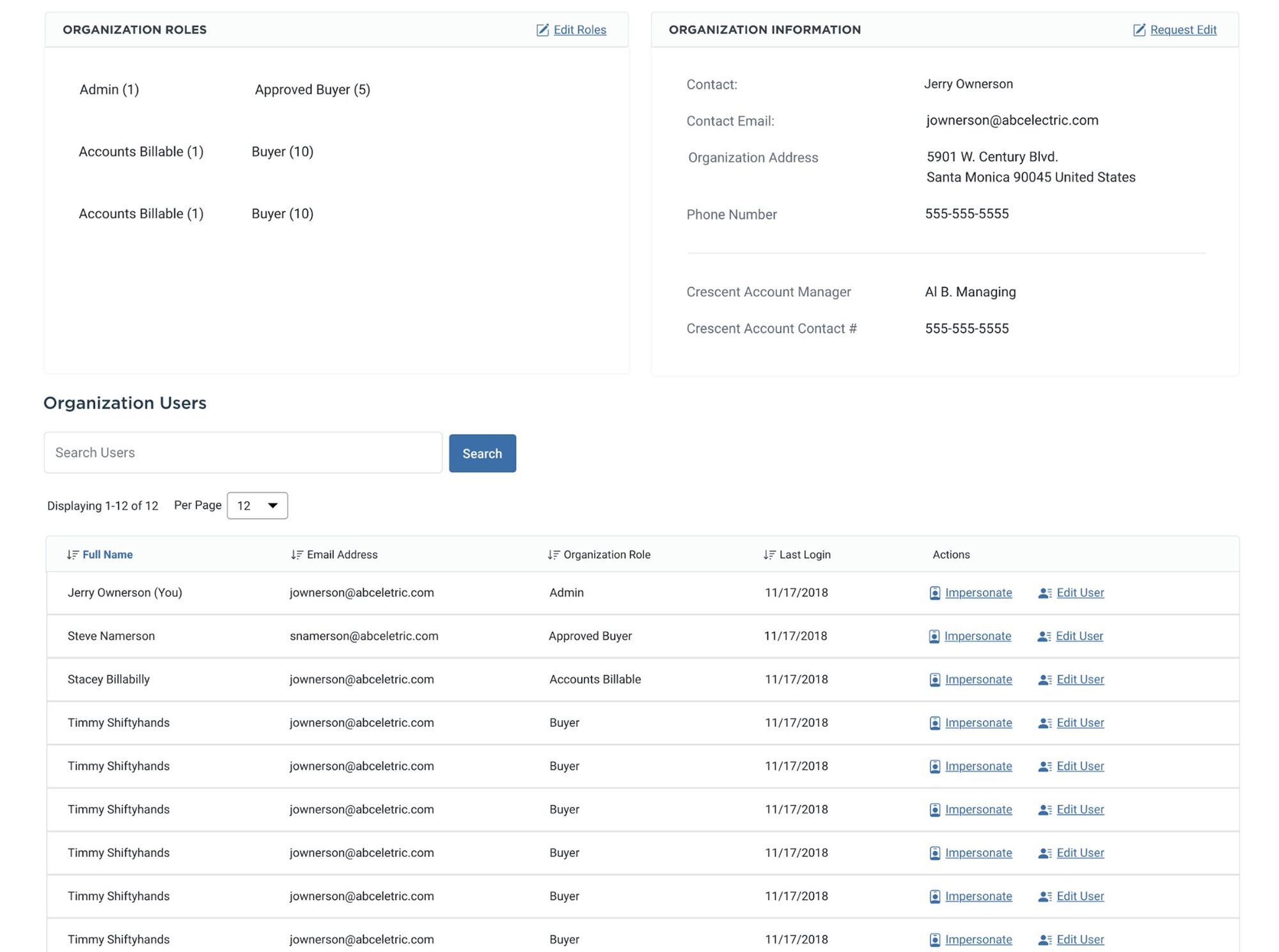Click Impersonate icon in Stacey Billabilly row
1279x952 pixels.
point(934,680)
